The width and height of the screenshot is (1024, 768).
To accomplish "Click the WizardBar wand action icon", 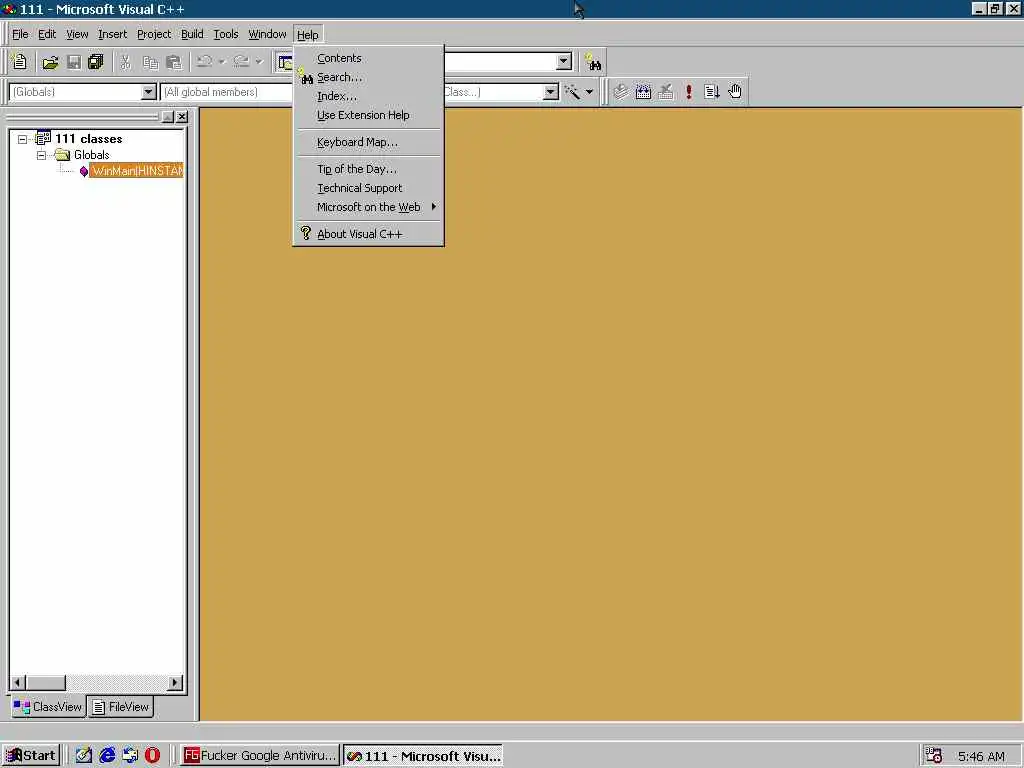I will click(x=572, y=92).
